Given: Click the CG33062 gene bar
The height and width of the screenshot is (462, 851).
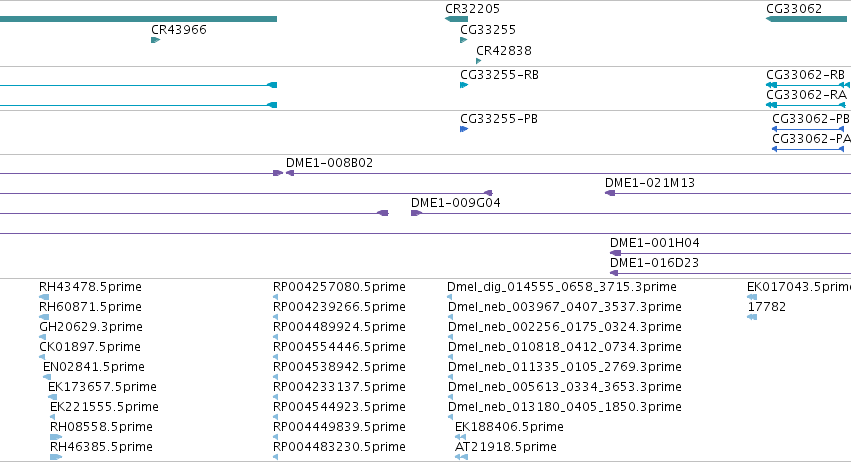Looking at the screenshot, I should click(x=806, y=19).
